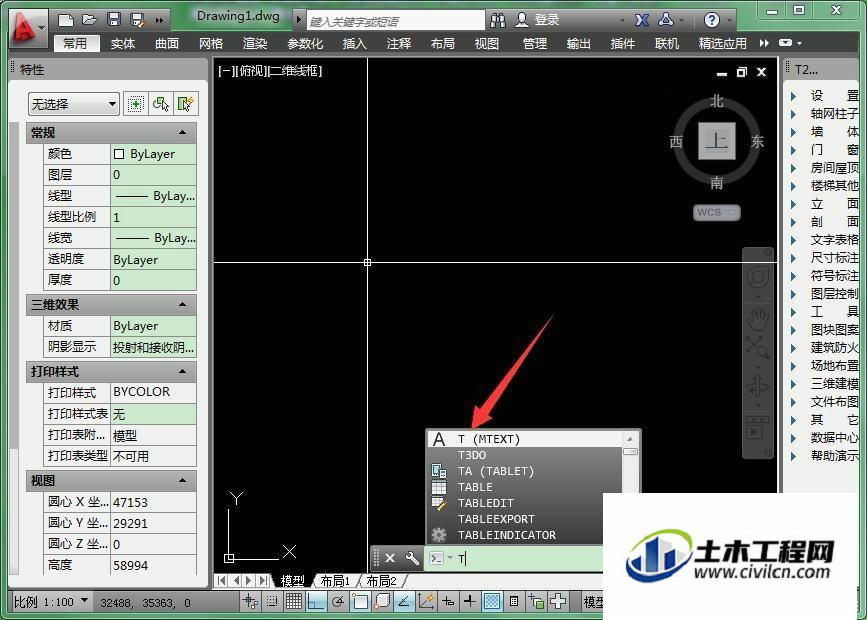
Task: Collapse the 打印样式 properties section
Action: point(182,371)
